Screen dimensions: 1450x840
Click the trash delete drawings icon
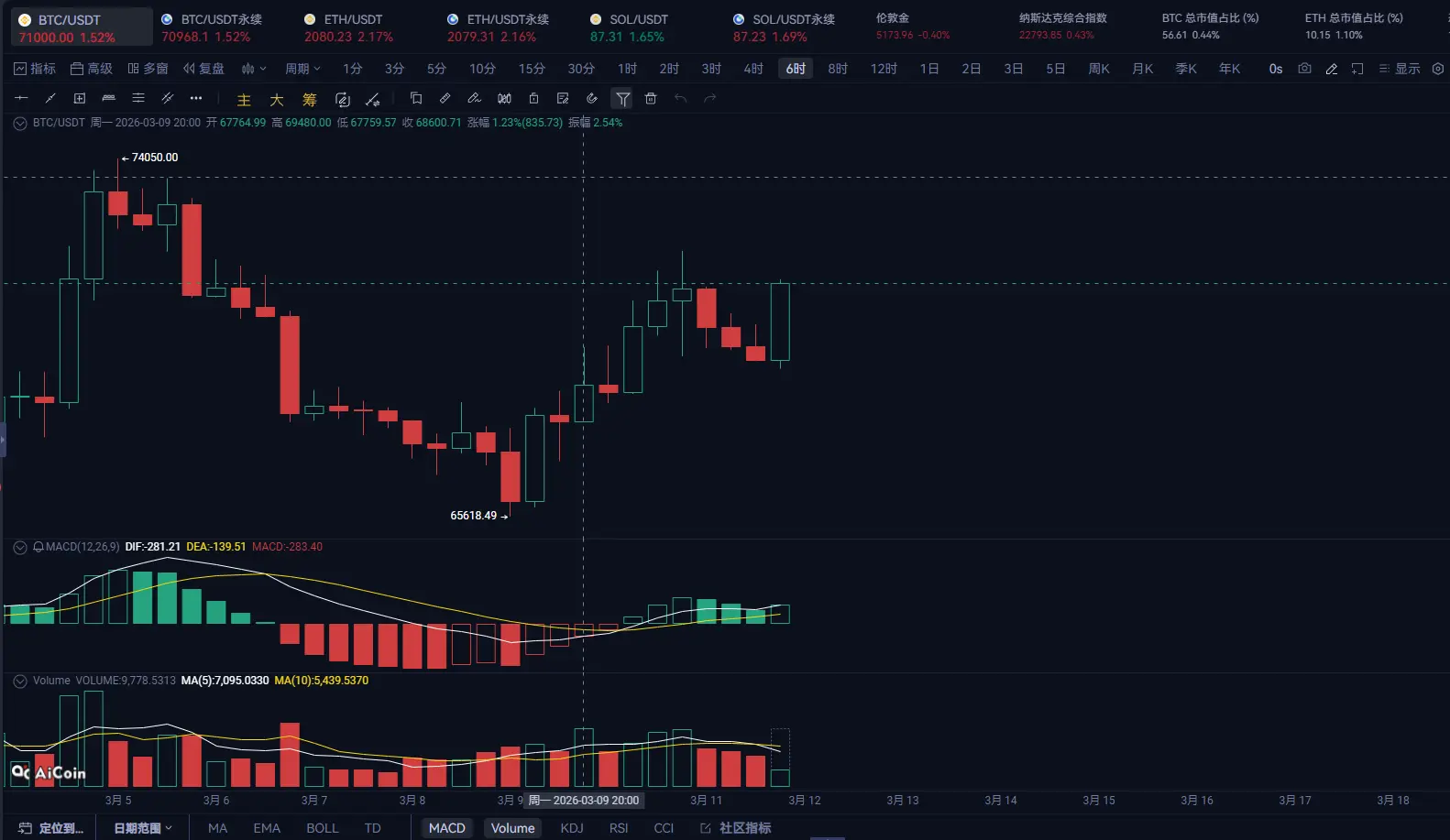(x=651, y=98)
